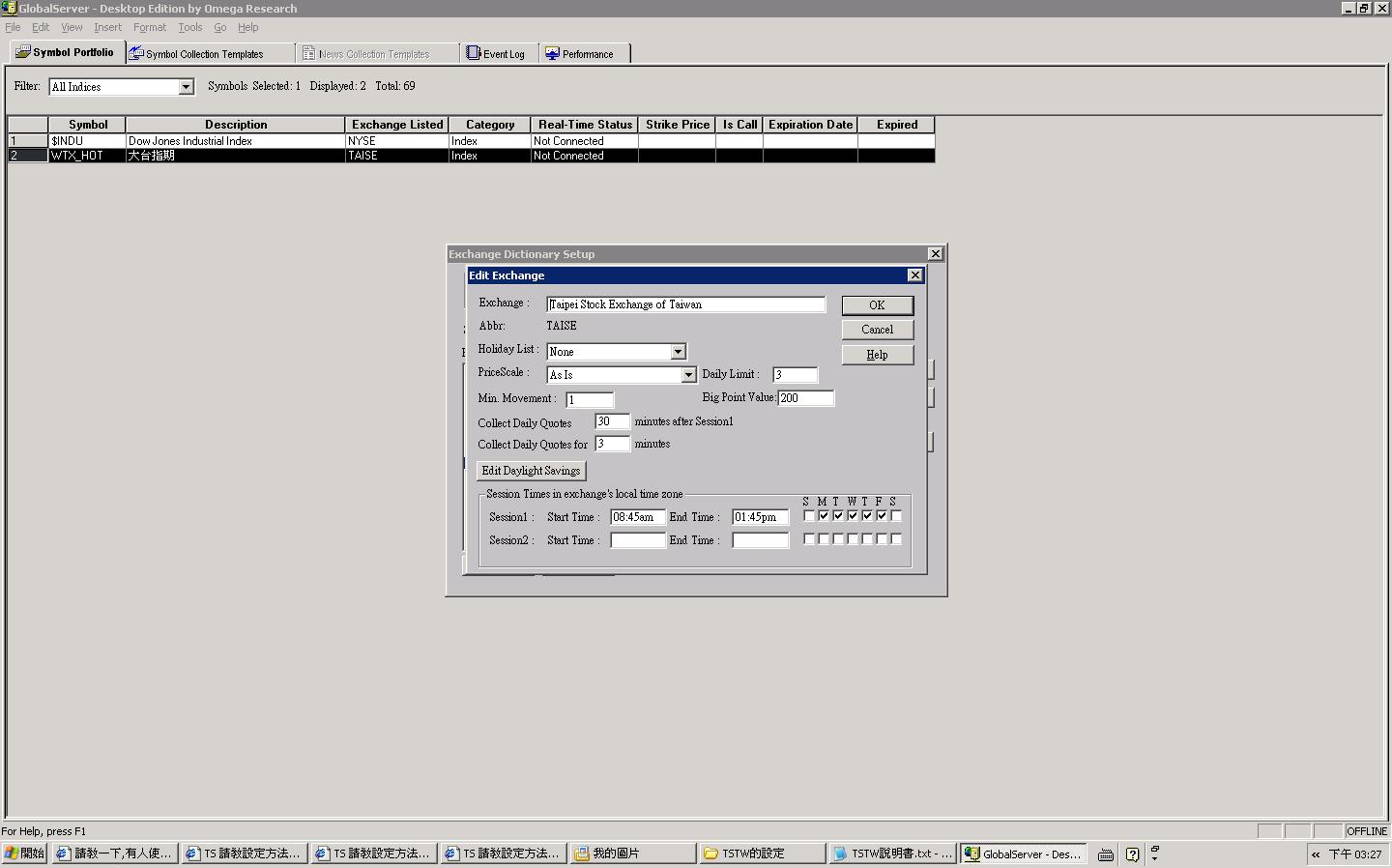The width and height of the screenshot is (1392, 868).
Task: Open the Insert menu
Action: 107,27
